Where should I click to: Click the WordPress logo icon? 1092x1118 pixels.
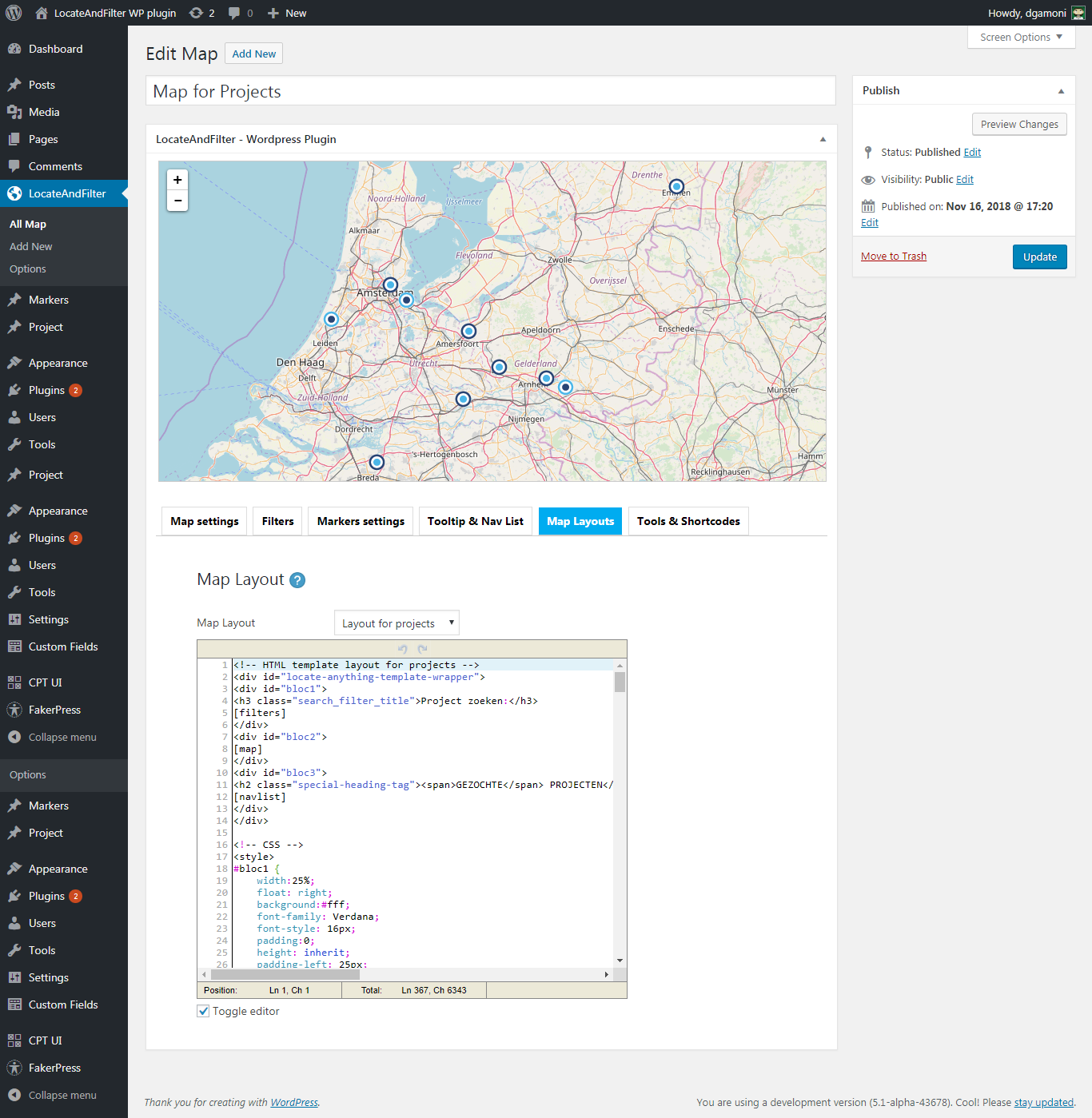(14, 13)
